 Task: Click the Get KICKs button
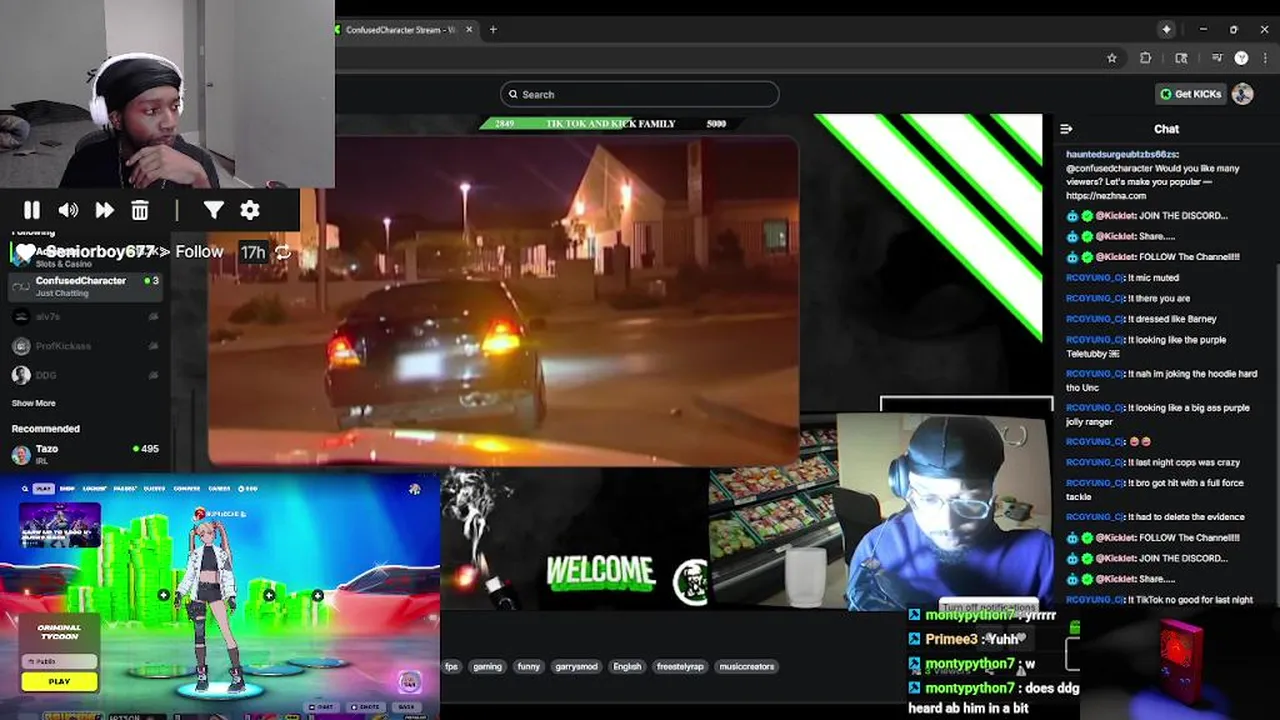tap(1190, 94)
